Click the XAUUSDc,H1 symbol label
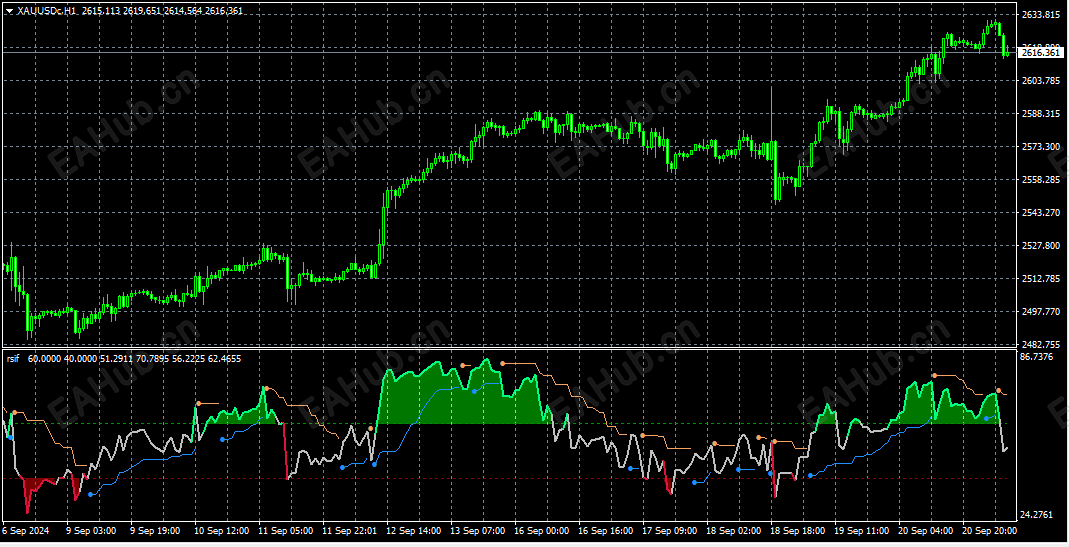This screenshot has height=547, width=1069. (x=46, y=11)
